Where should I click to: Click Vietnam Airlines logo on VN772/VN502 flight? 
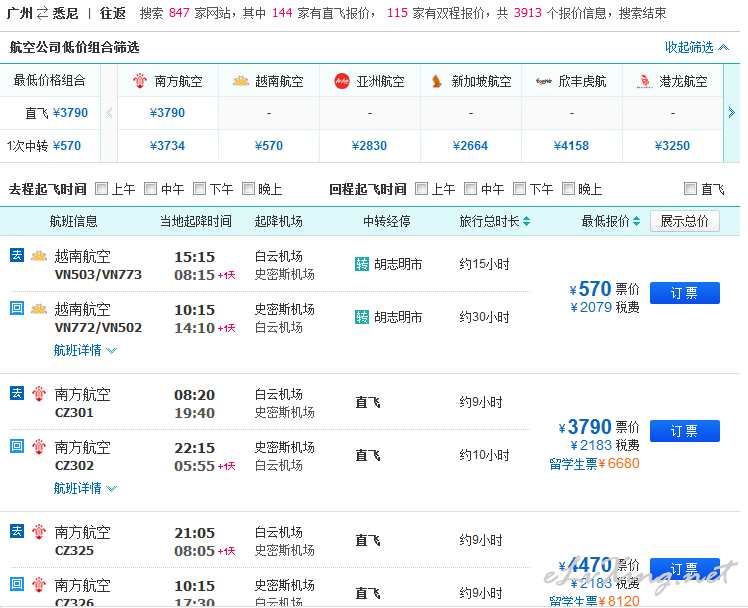(39, 309)
